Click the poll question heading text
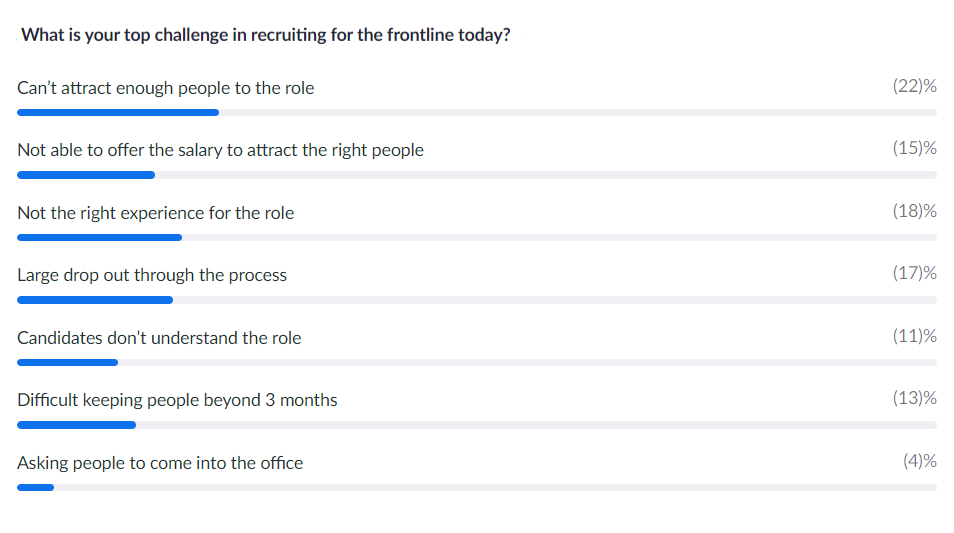 tap(265, 35)
